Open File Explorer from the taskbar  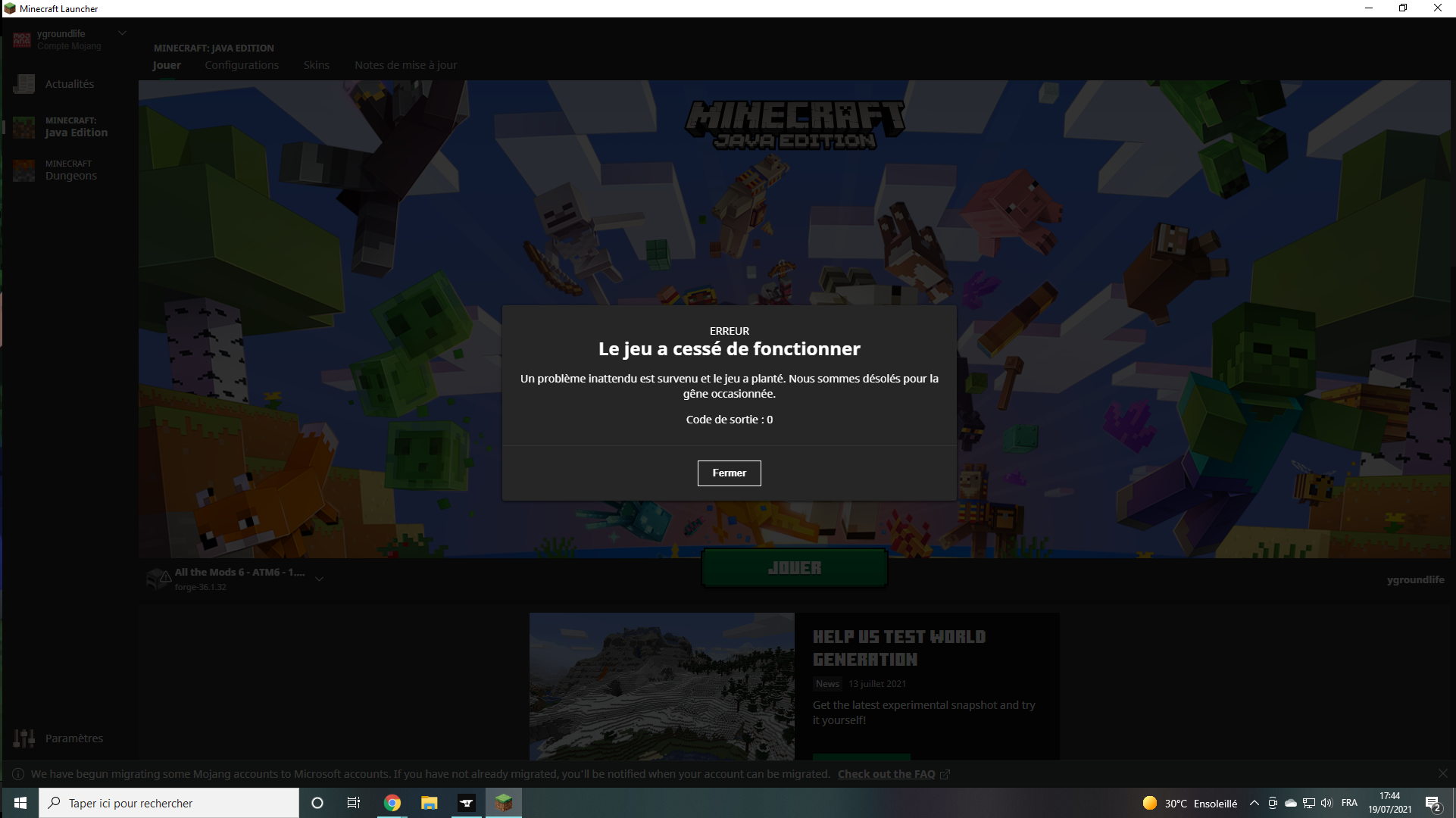coord(429,803)
